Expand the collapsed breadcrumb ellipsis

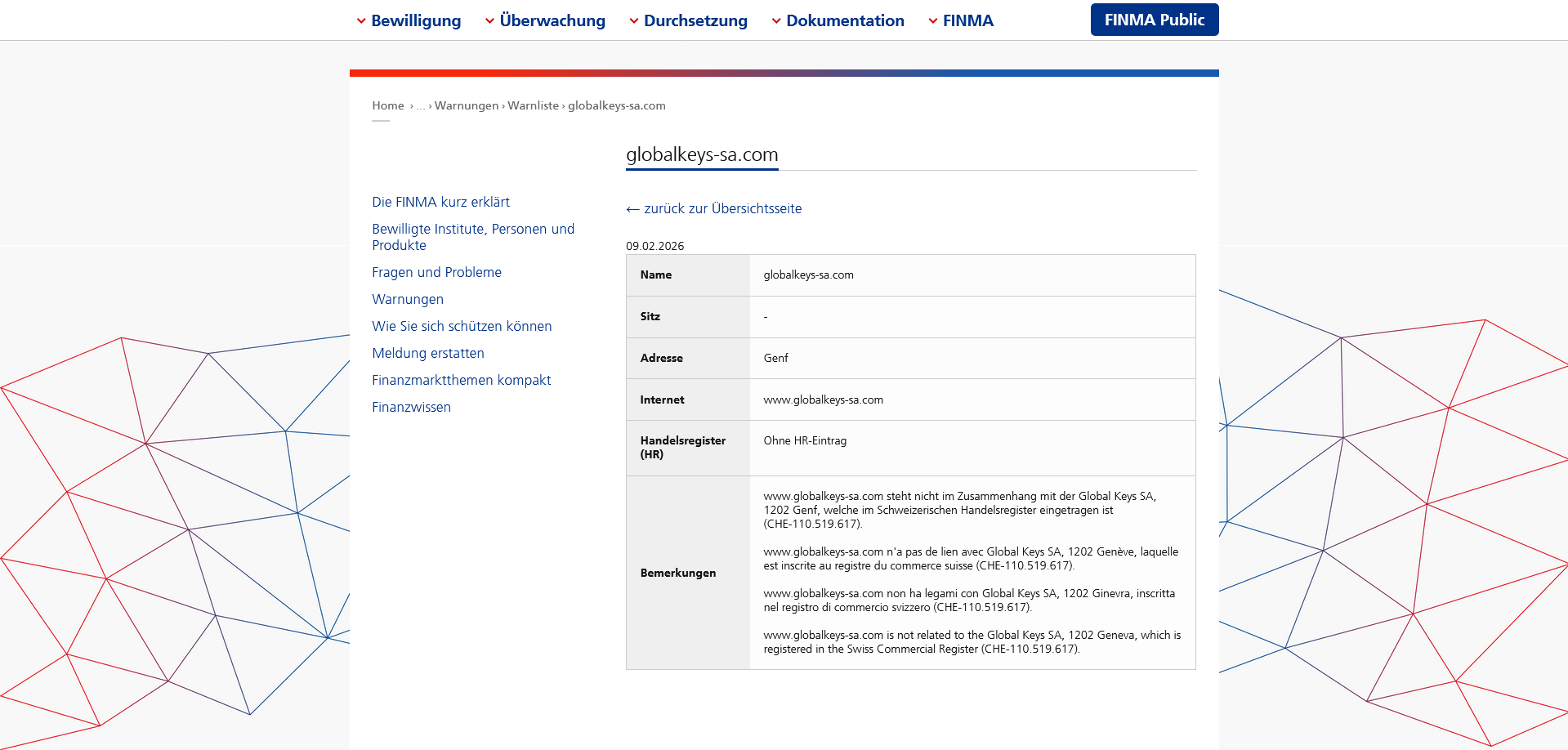(x=421, y=106)
